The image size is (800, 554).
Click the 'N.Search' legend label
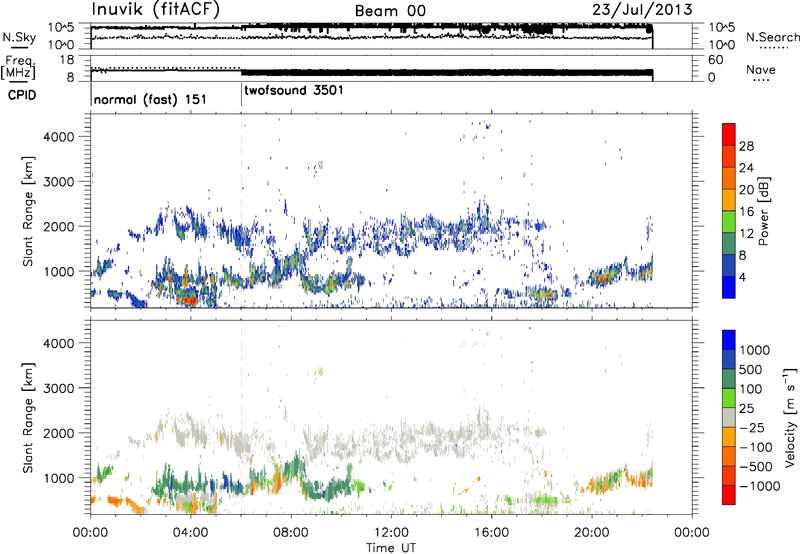pos(773,37)
